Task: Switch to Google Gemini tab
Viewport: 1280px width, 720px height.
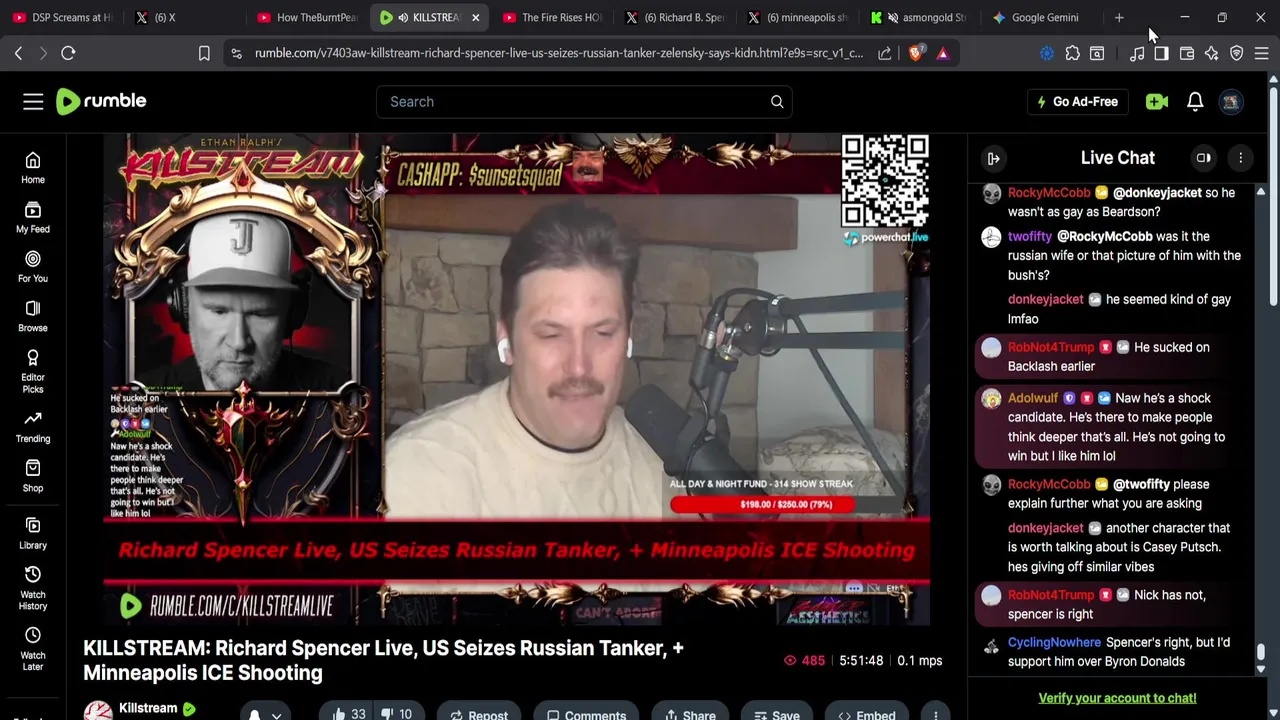Action: (1043, 17)
